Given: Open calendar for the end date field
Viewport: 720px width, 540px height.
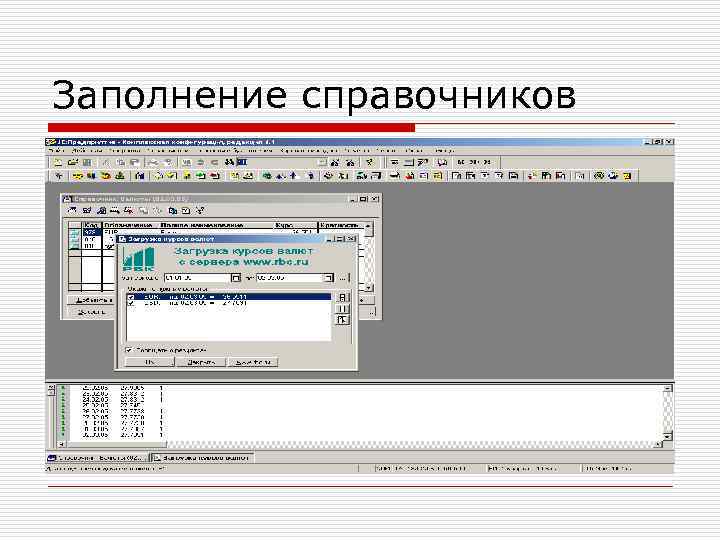Looking at the screenshot, I should 328,278.
